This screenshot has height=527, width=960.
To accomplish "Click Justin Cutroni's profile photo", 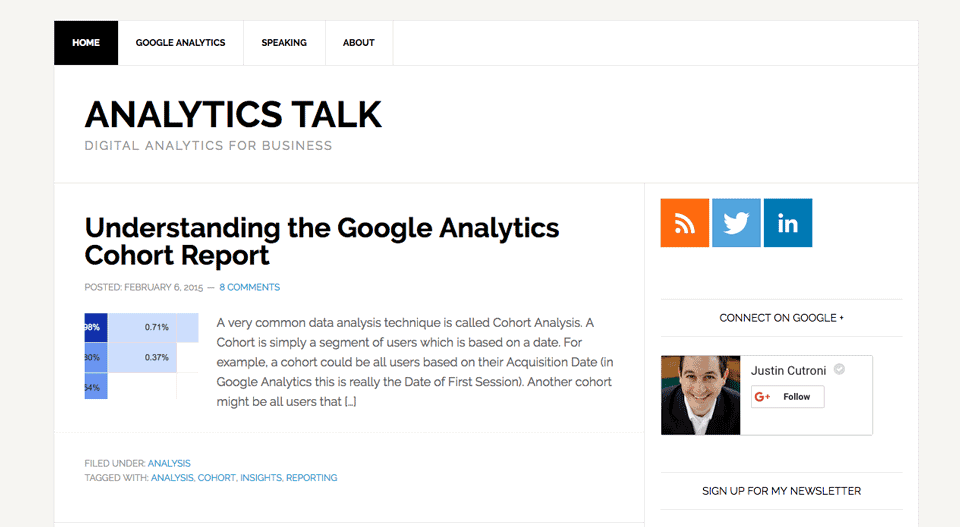I will pyautogui.click(x=701, y=395).
